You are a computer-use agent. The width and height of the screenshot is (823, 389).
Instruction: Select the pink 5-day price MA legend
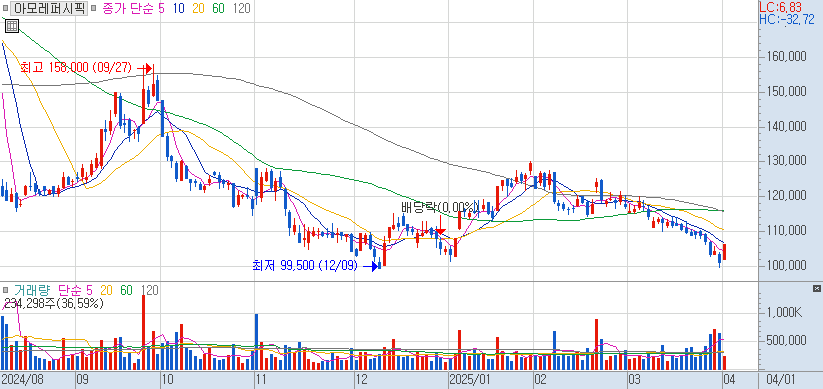point(162,8)
